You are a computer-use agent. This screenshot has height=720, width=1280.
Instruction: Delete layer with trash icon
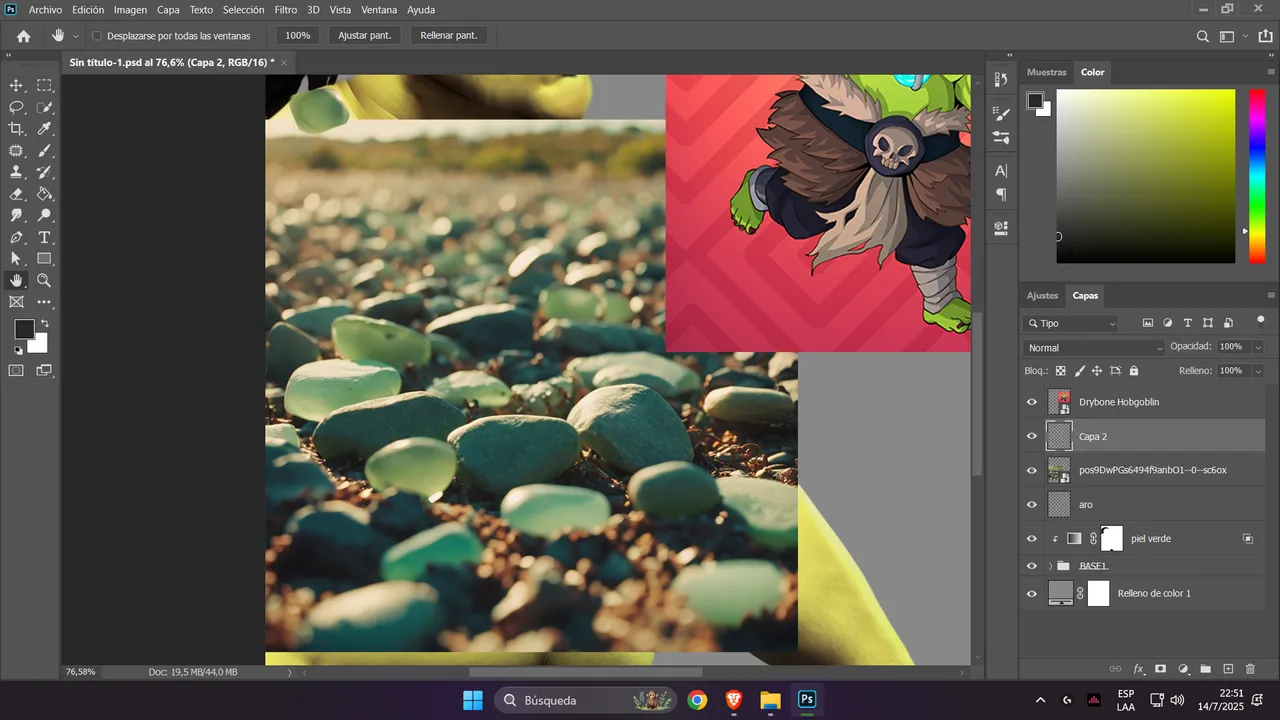1251,669
